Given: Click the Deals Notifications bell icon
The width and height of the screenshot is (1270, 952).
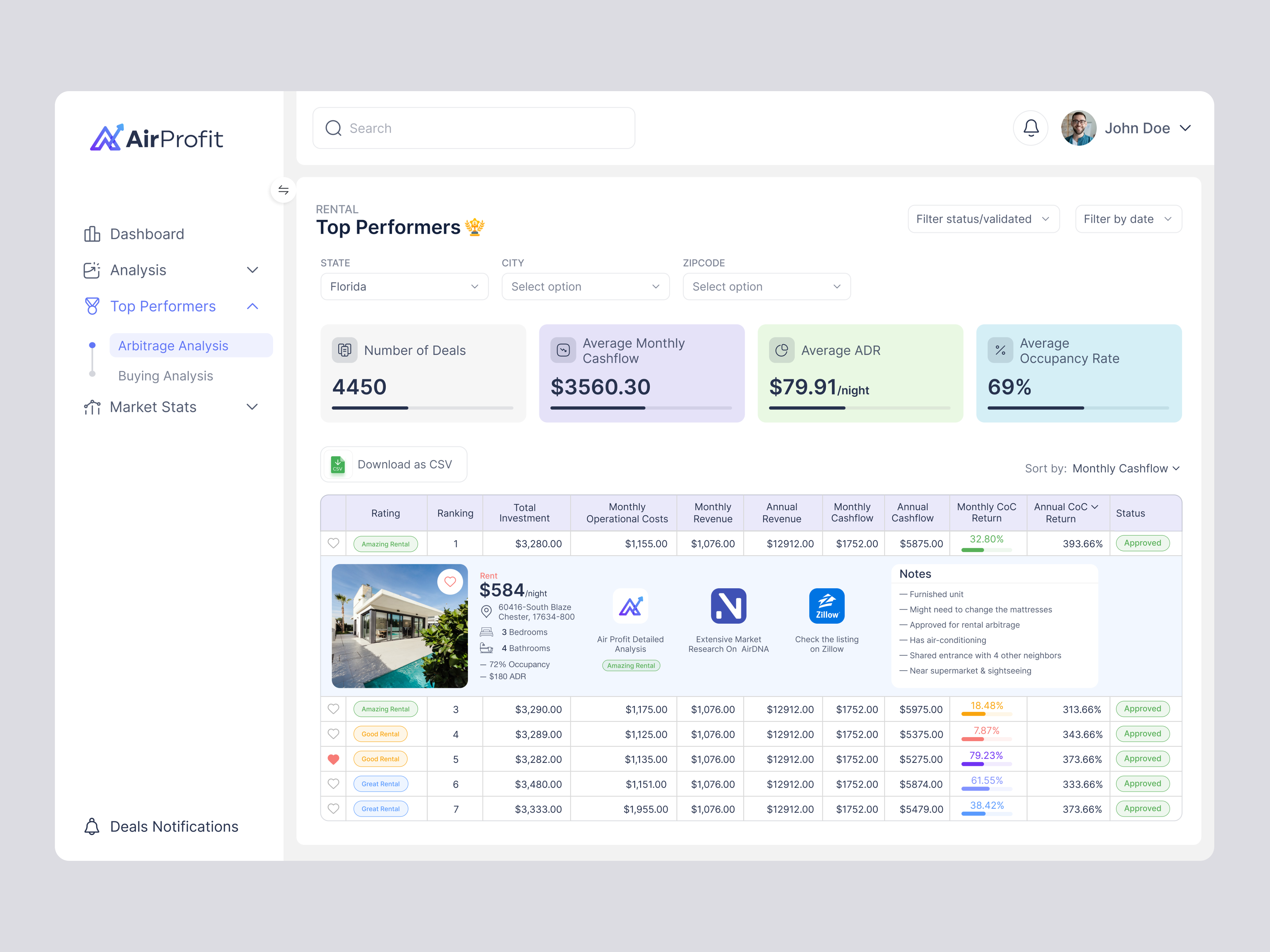Looking at the screenshot, I should (x=92, y=826).
